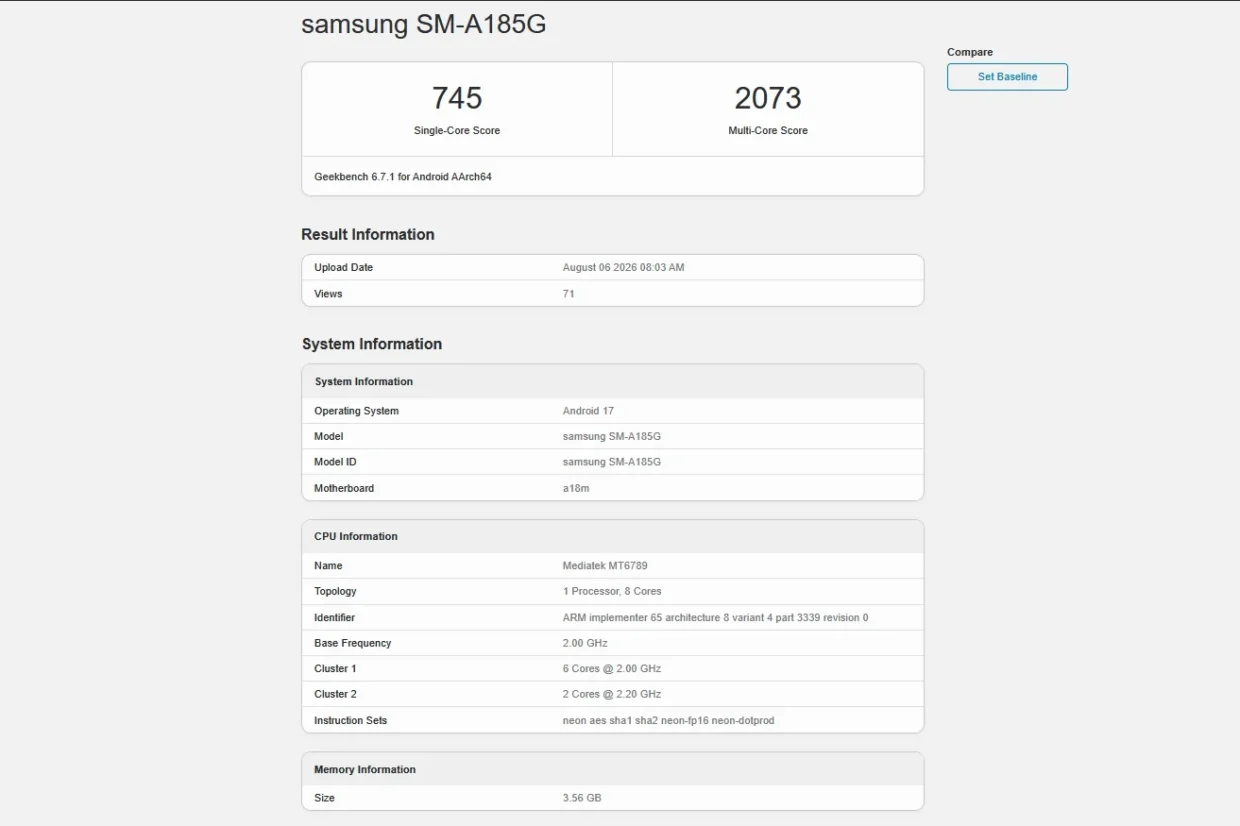Select the Model ID value samsung SM-A185G

tap(612, 462)
